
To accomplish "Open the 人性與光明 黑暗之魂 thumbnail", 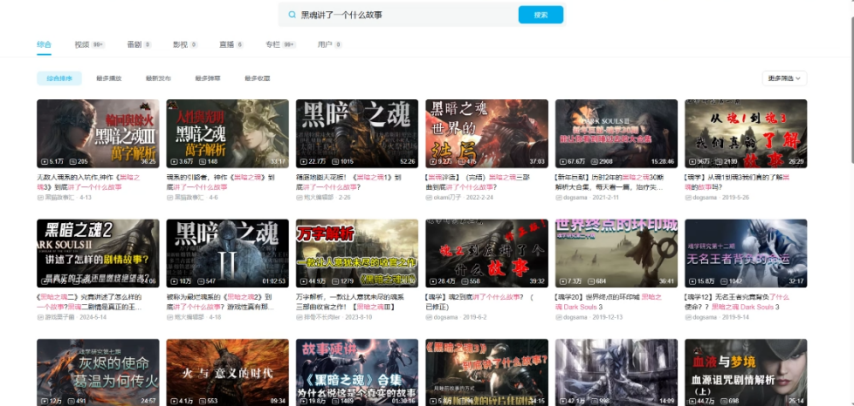I will 228,134.
